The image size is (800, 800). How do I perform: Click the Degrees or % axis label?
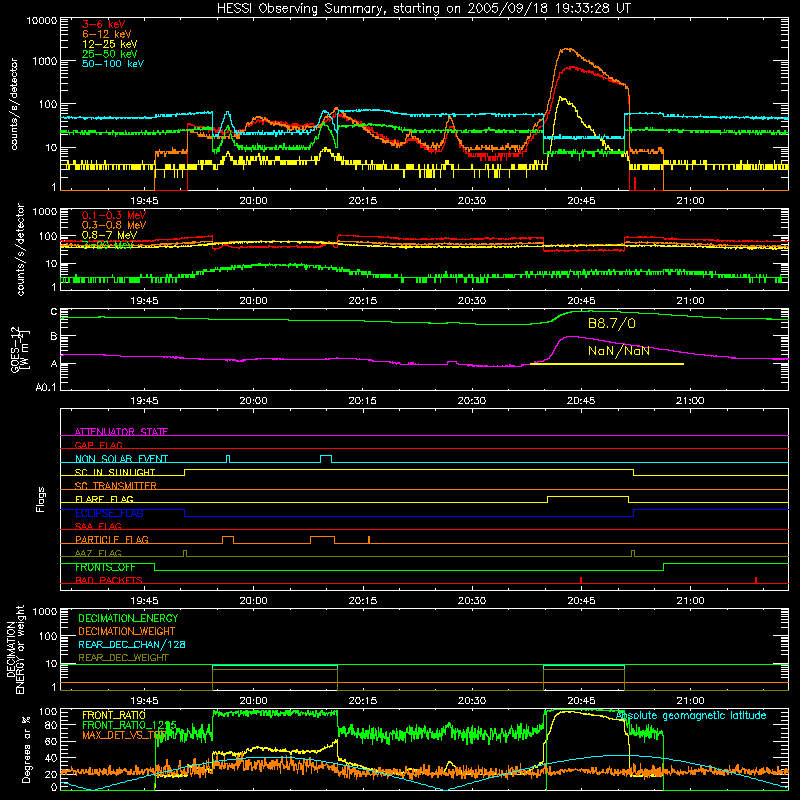pyautogui.click(x=26, y=750)
